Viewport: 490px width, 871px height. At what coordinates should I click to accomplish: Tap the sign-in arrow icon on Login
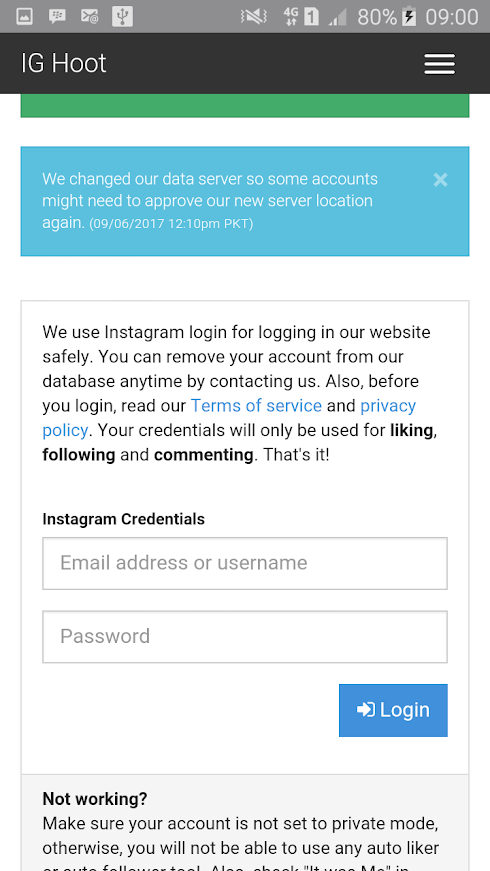(366, 709)
